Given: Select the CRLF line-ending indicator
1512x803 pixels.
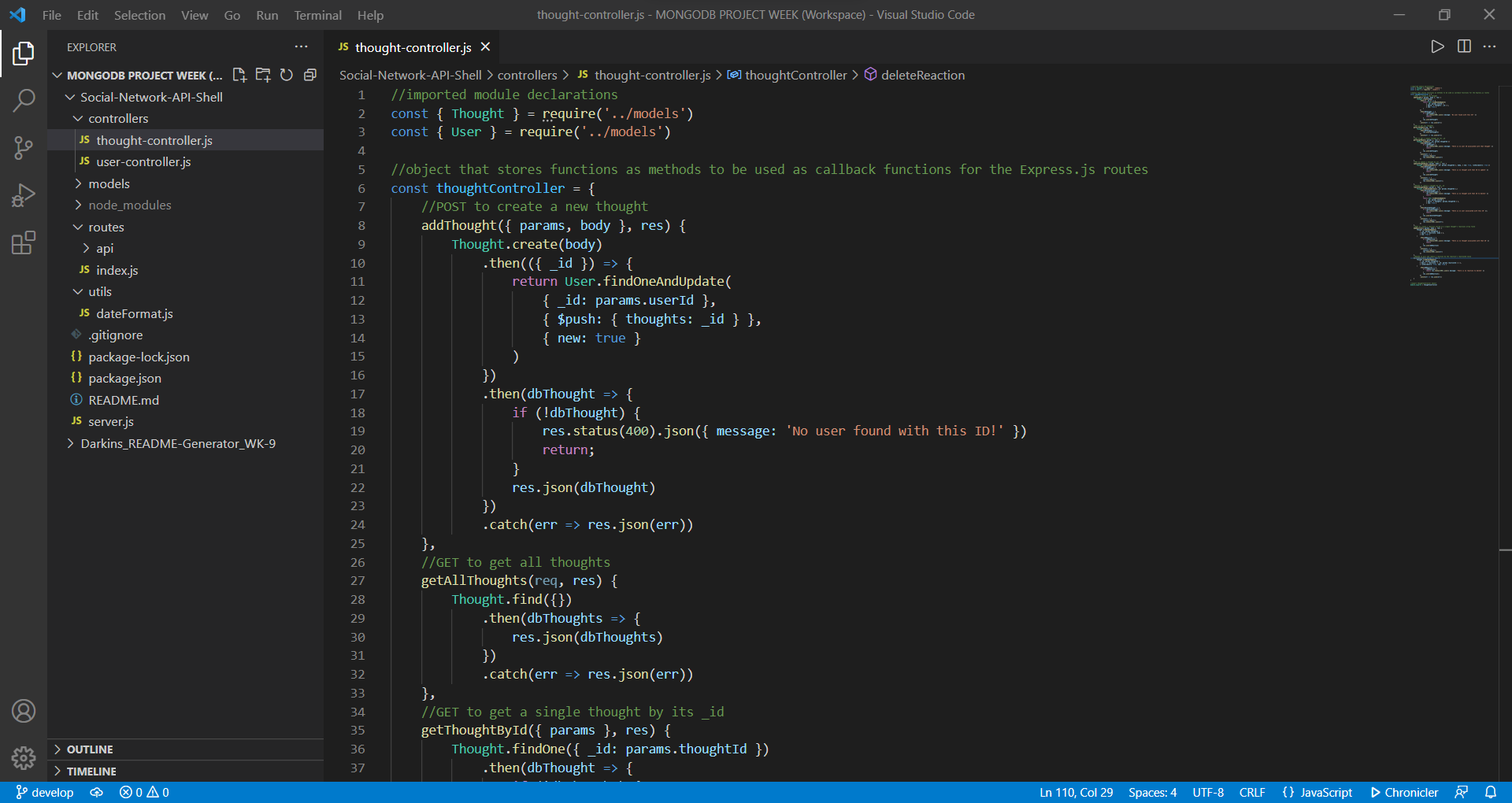Looking at the screenshot, I should (1252, 792).
